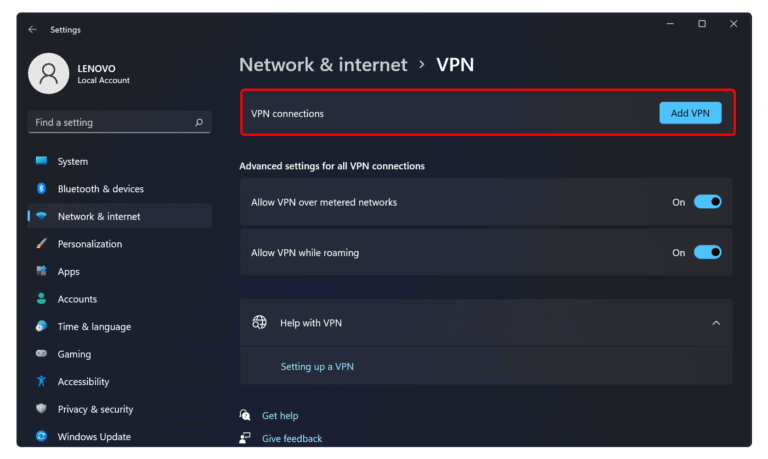Click Network & internet breadcrumb
This screenshot has height=459, width=768.
(x=323, y=65)
